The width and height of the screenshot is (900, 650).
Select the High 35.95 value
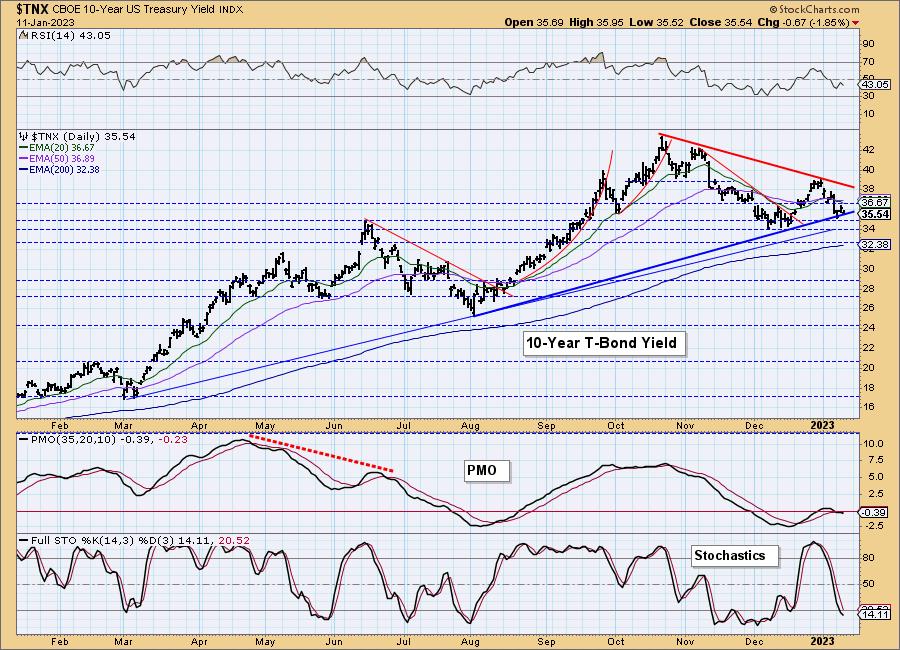(597, 22)
